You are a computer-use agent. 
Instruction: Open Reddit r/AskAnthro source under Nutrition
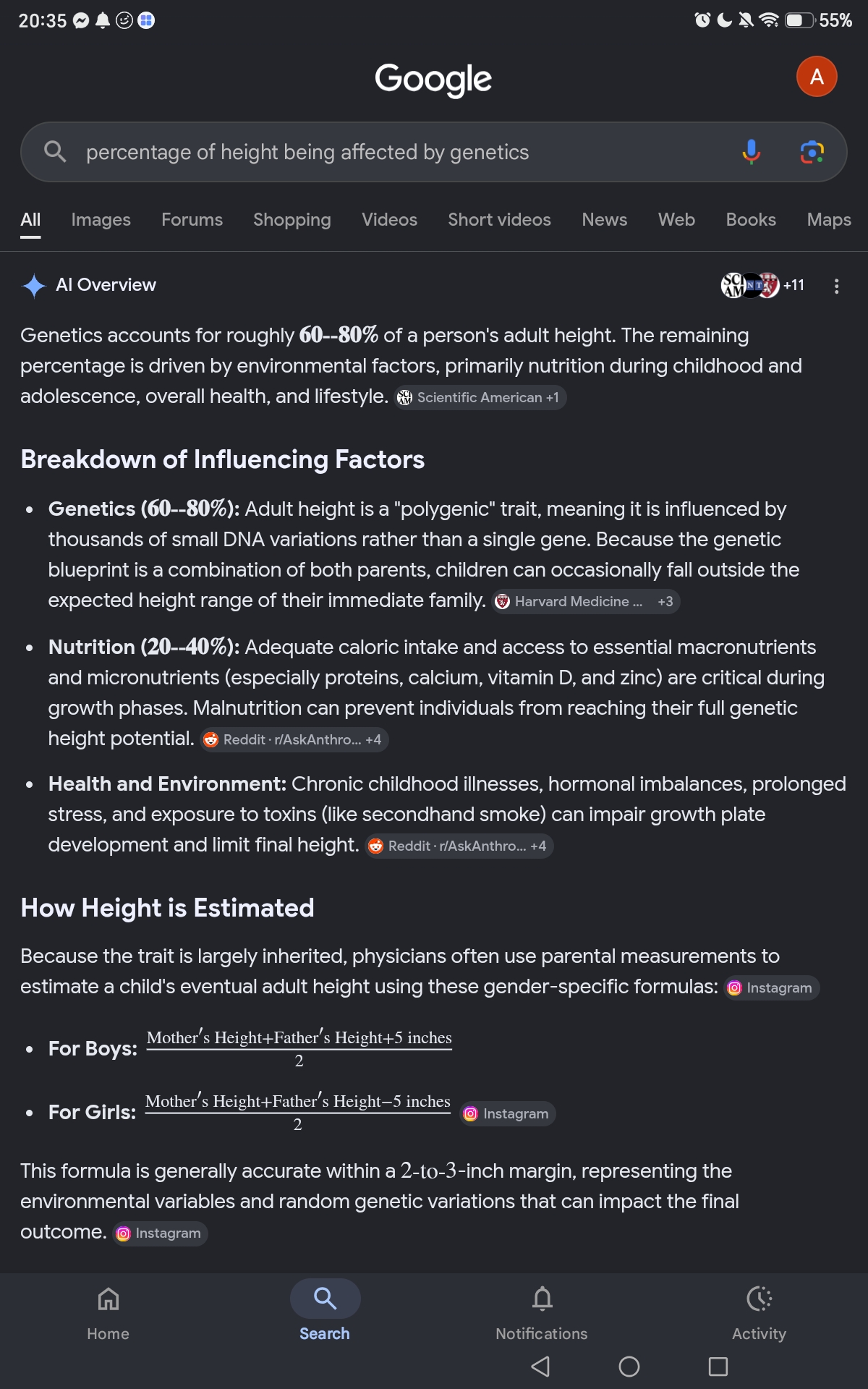(x=294, y=739)
